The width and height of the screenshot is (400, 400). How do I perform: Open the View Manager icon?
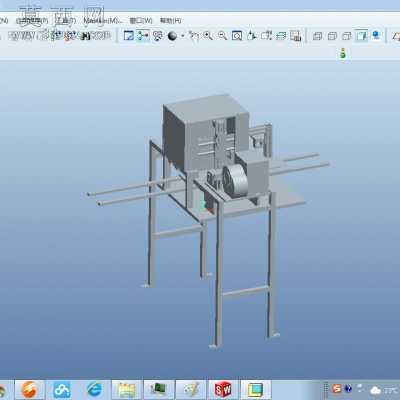(x=295, y=36)
